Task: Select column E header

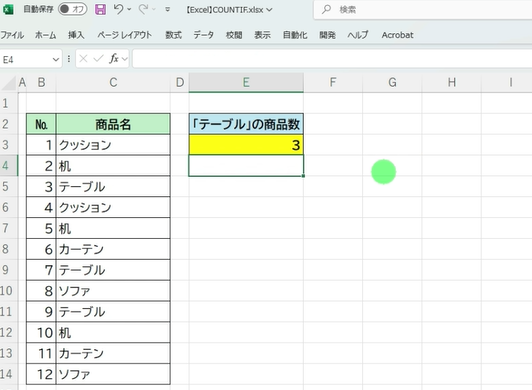Action: point(246,82)
